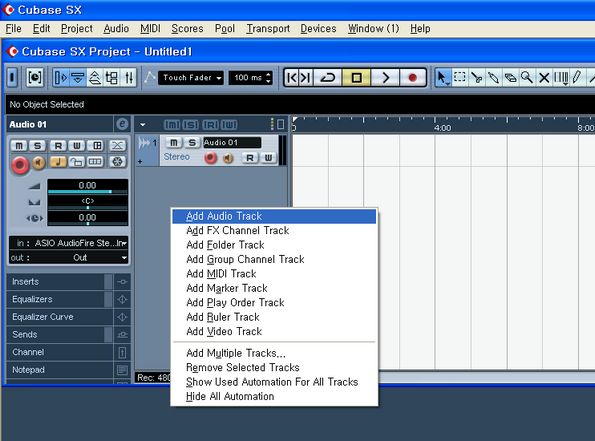
Task: Toggle the Lane display type button
Action: [x=95, y=162]
